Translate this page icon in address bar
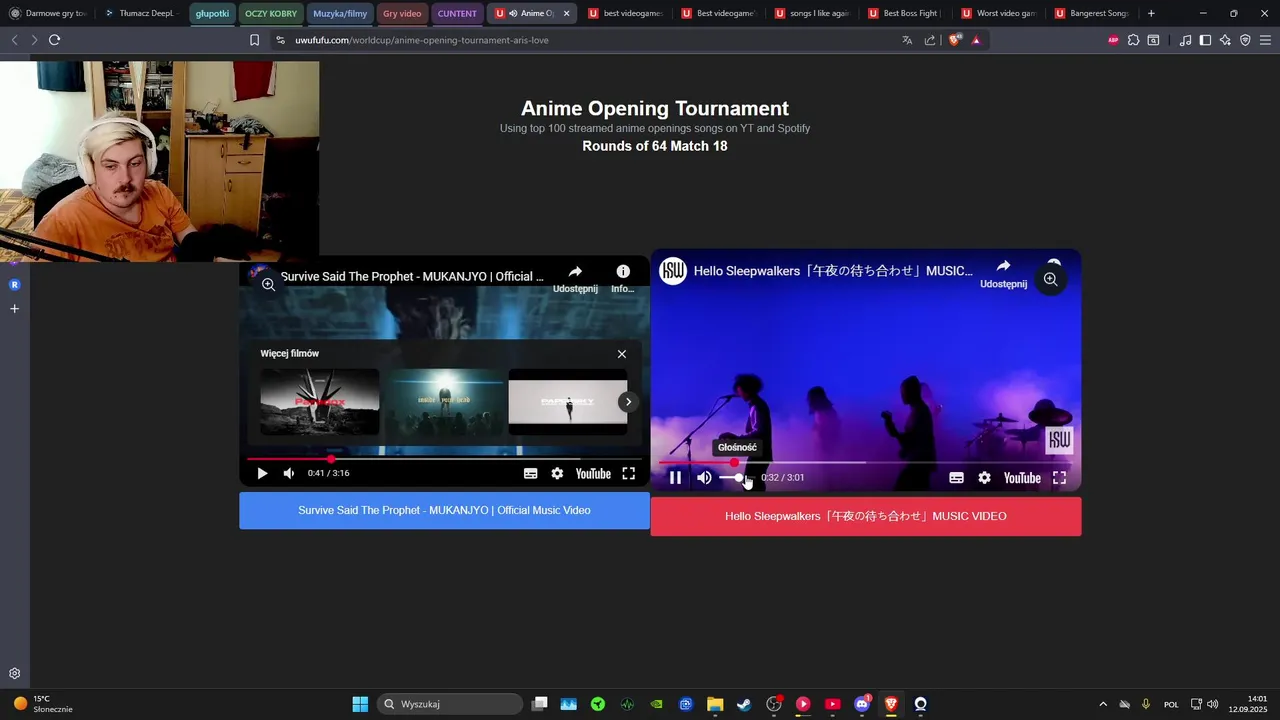Screen dimensions: 1280x720 [907, 40]
